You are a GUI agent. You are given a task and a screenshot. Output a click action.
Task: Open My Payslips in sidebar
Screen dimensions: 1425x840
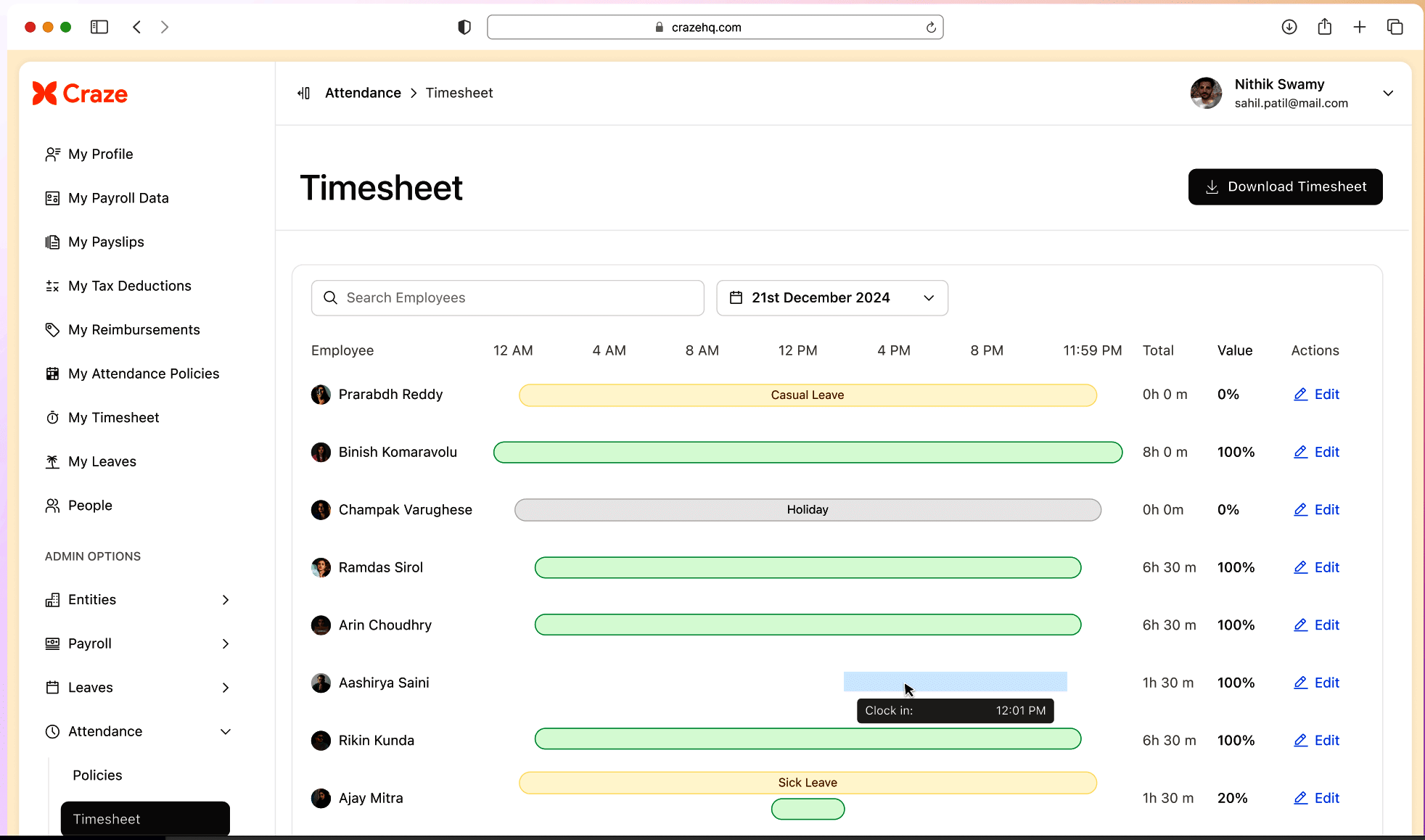106,242
